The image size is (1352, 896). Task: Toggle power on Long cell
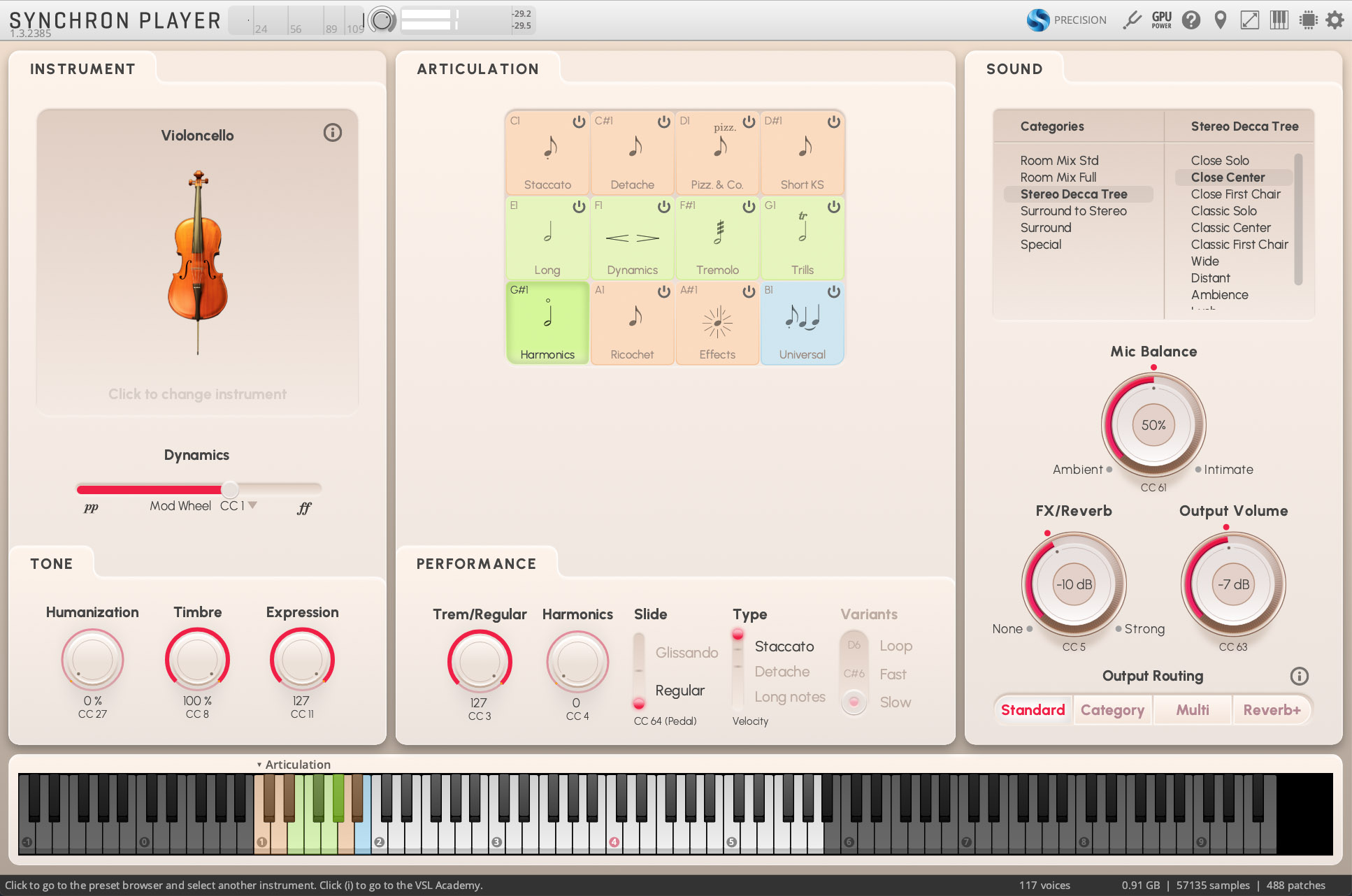[x=579, y=207]
